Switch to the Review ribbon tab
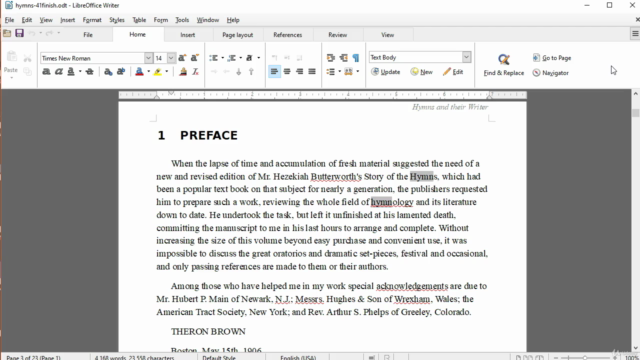 (338, 35)
